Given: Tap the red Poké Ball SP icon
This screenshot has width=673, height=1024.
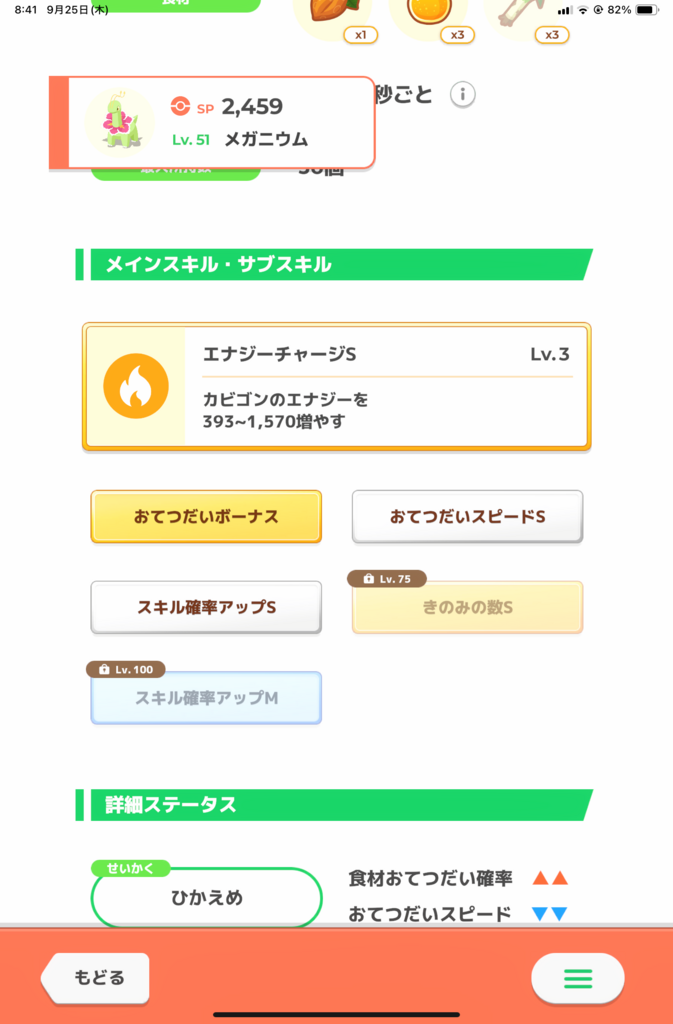Looking at the screenshot, I should click(x=180, y=106).
